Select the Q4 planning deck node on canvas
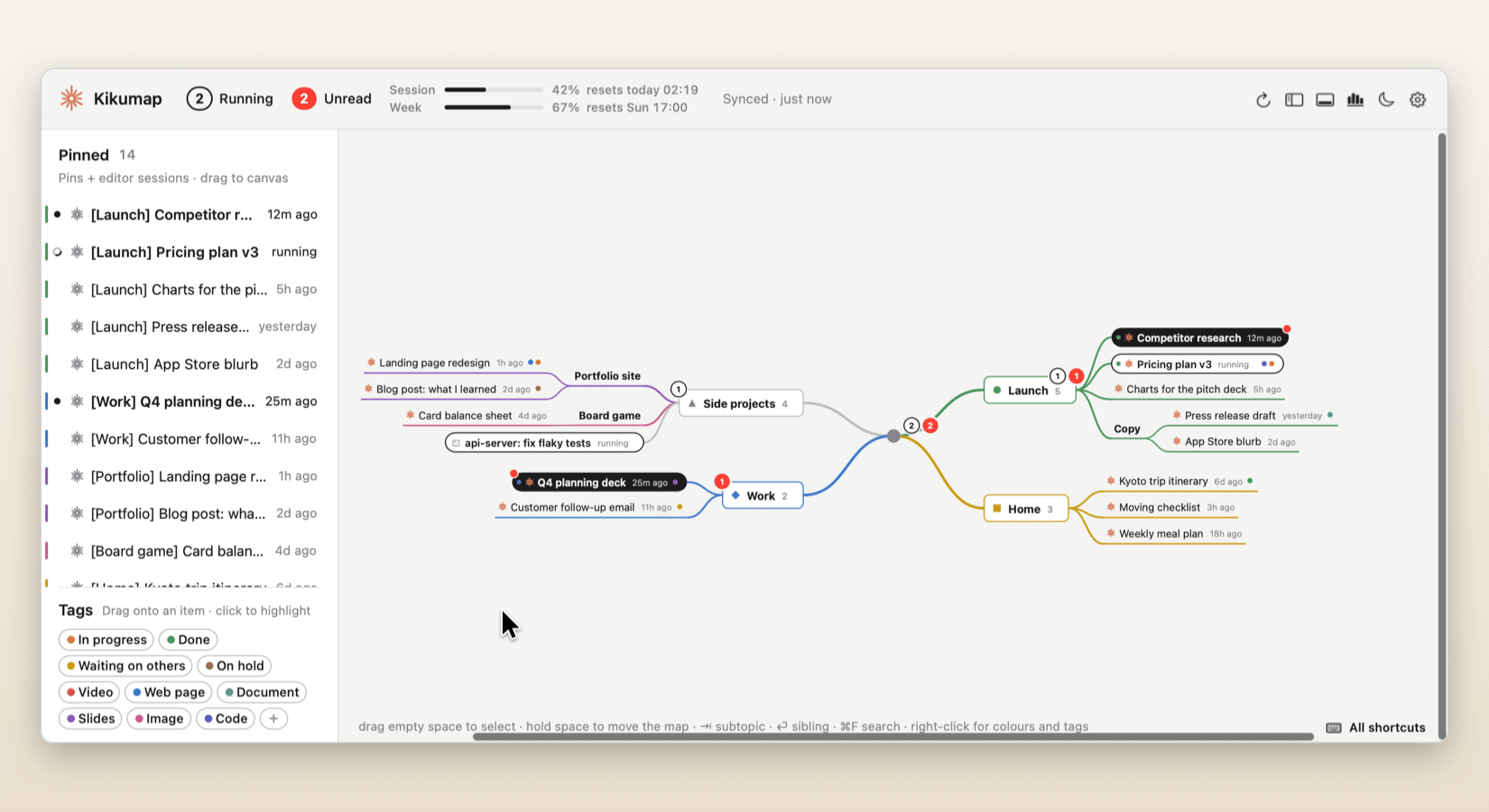This screenshot has height=812, width=1489. pos(599,483)
